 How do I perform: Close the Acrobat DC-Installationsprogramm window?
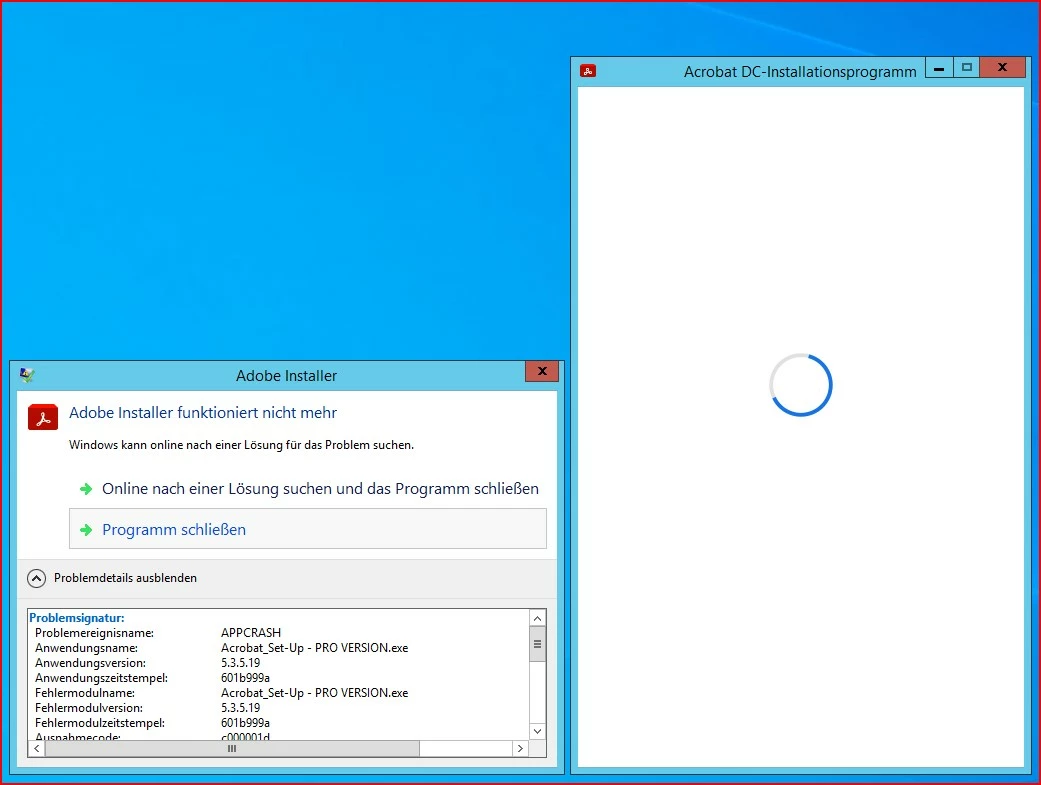1002,67
